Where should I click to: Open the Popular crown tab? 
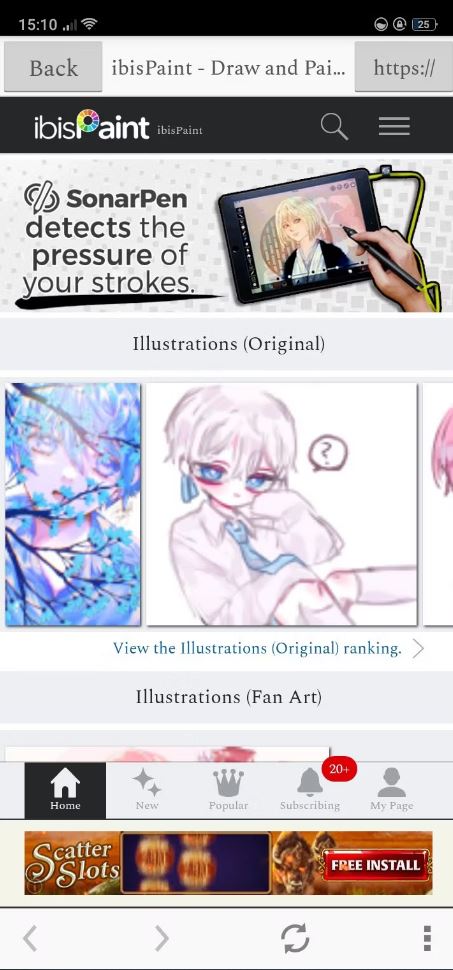[228, 790]
